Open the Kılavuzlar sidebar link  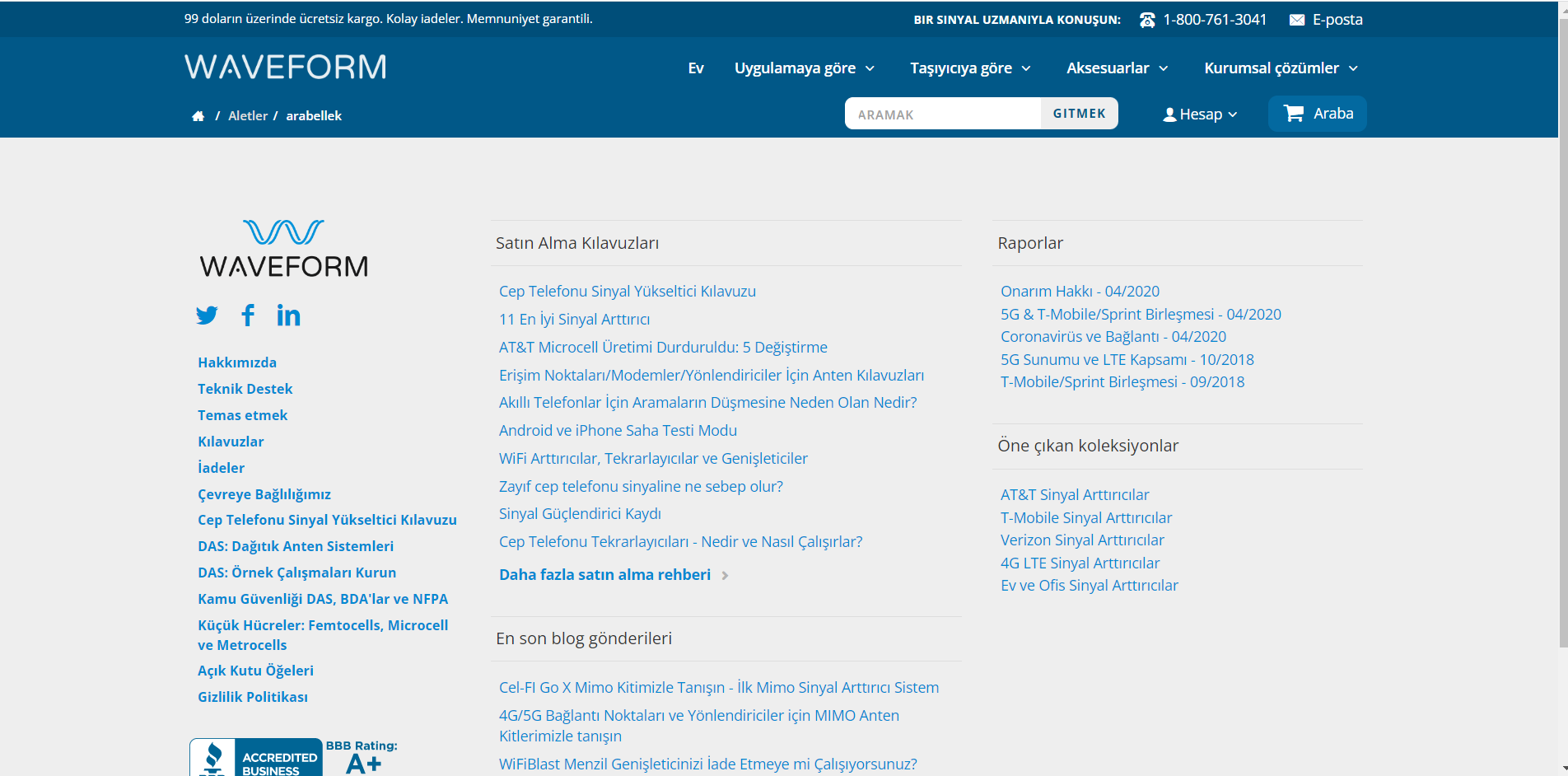231,442
